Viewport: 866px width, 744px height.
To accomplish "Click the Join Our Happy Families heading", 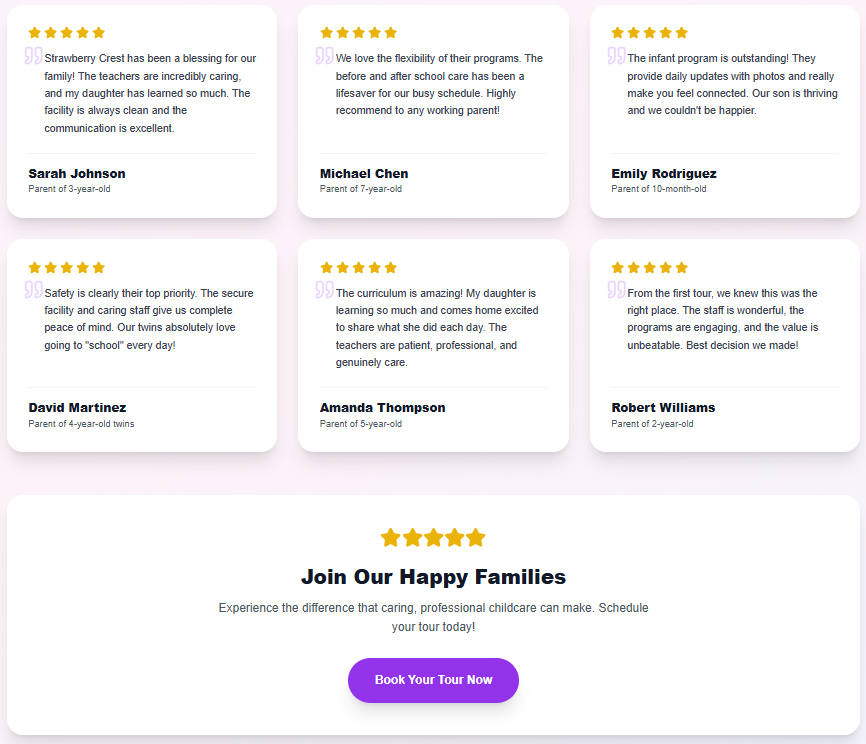I will point(433,577).
